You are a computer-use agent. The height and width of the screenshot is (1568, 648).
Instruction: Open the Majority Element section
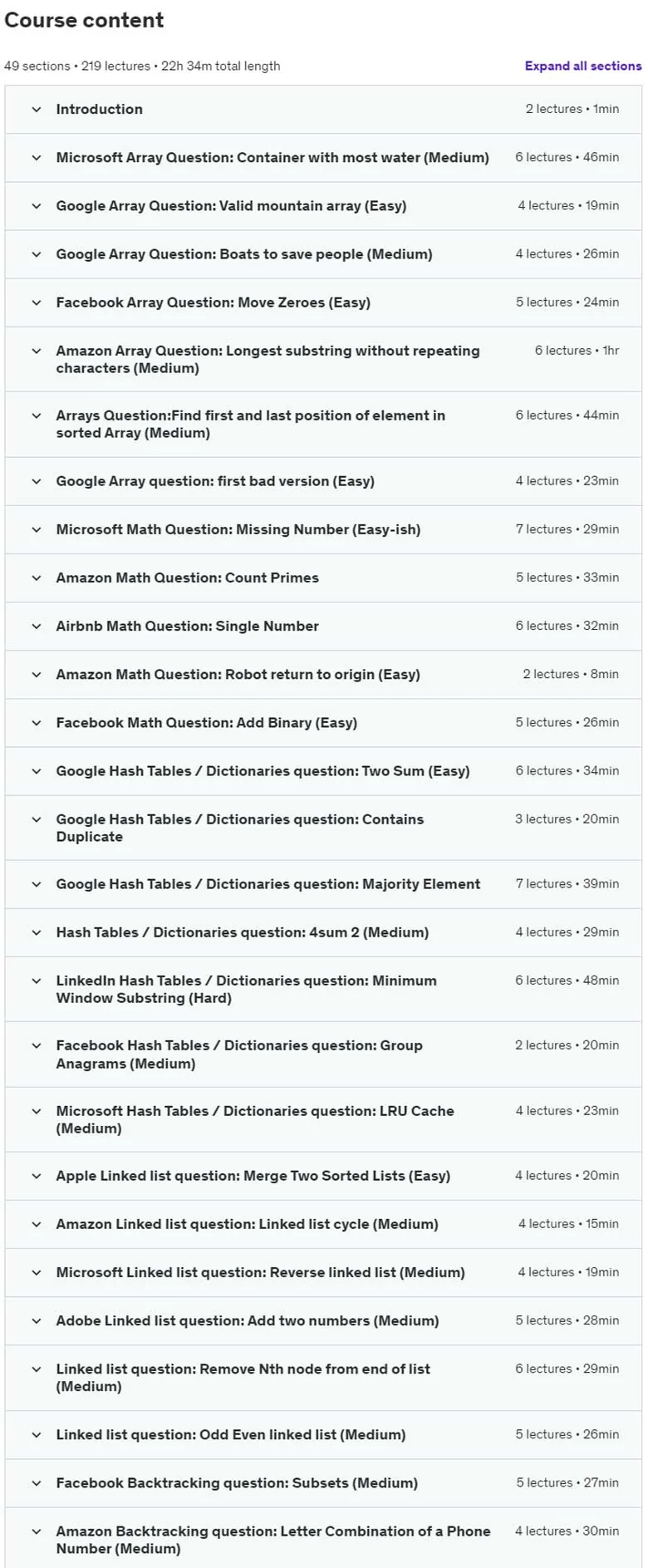[x=323, y=884]
